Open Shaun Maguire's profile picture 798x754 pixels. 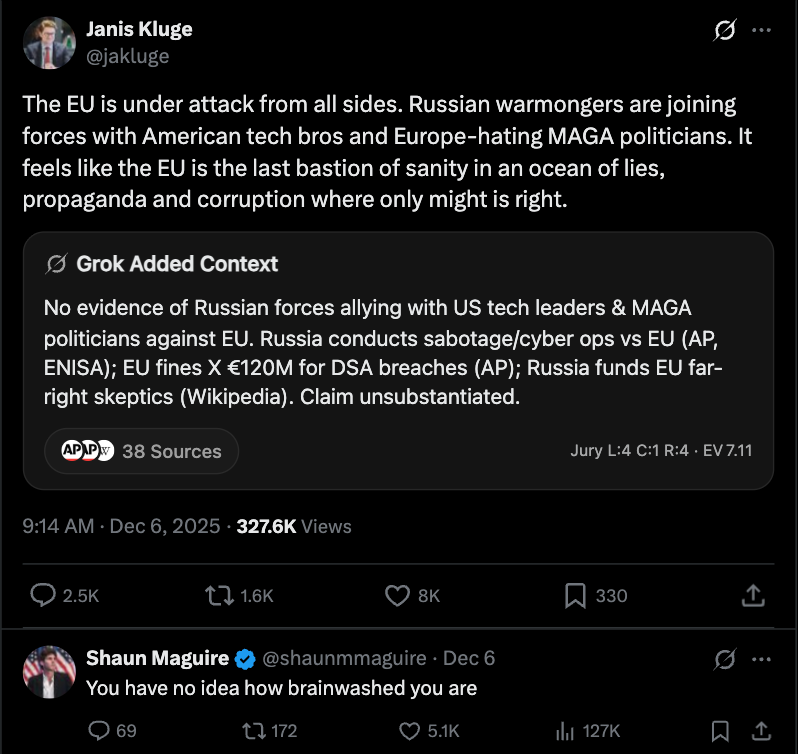[49, 672]
